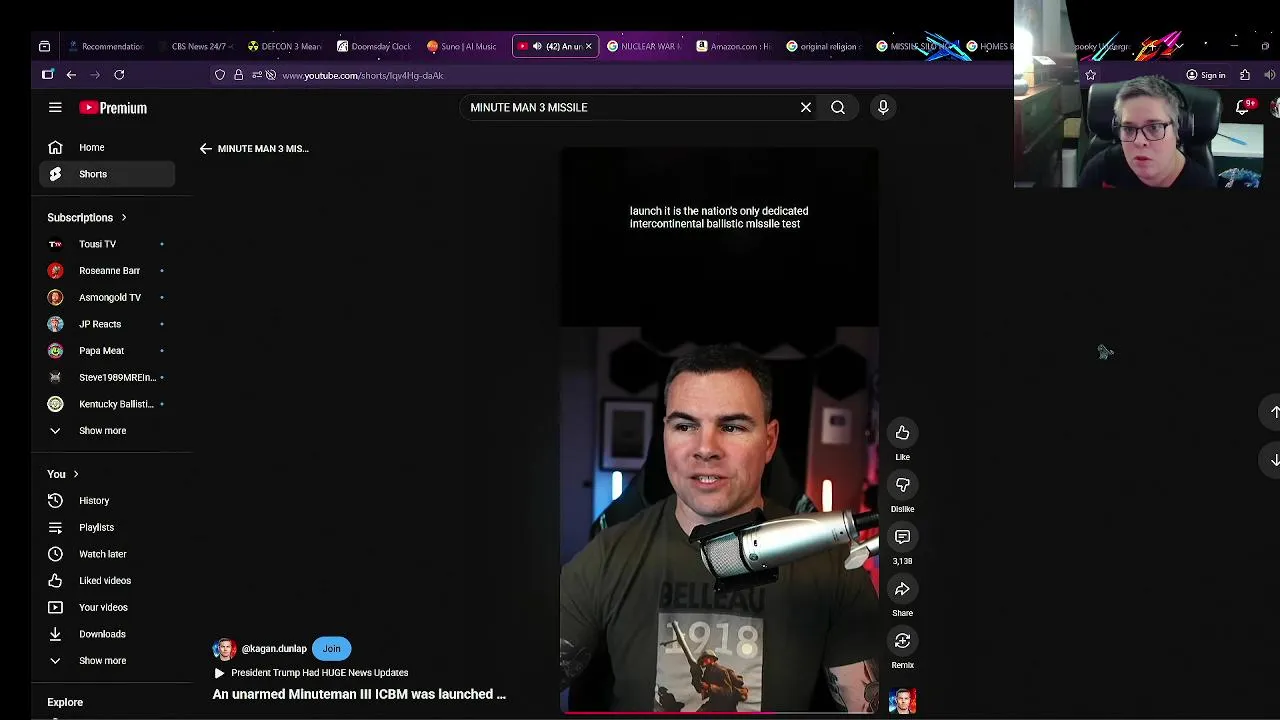Switch to the NUCLEAR WAR tab
Image resolution: width=1280 pixels, height=720 pixels.
(644, 46)
